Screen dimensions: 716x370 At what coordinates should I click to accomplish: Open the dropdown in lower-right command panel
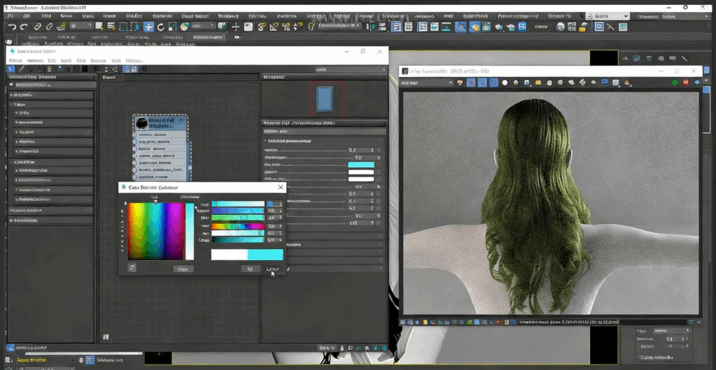pyautogui.click(x=671, y=330)
